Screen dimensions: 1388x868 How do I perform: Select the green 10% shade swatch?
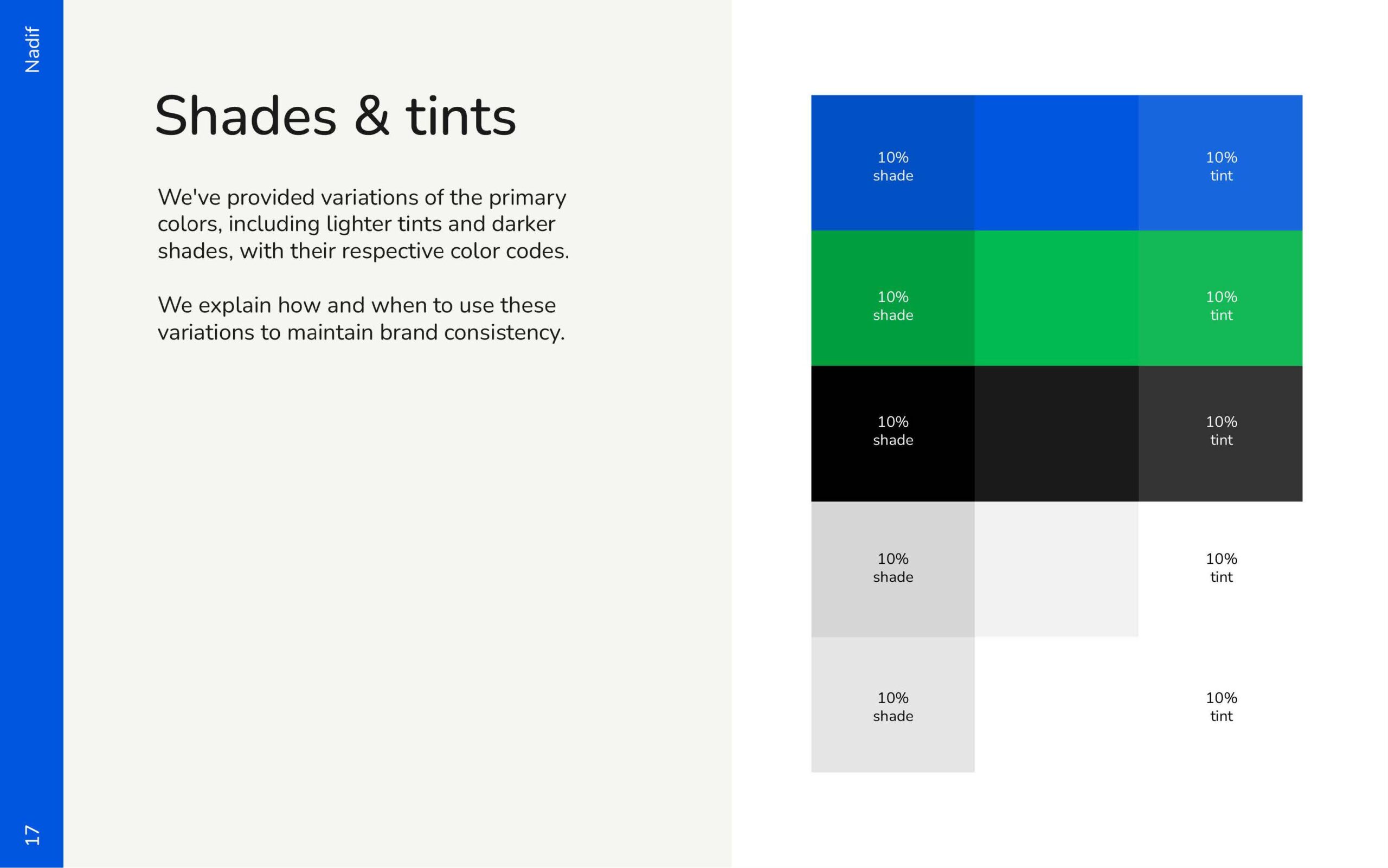tap(892, 299)
